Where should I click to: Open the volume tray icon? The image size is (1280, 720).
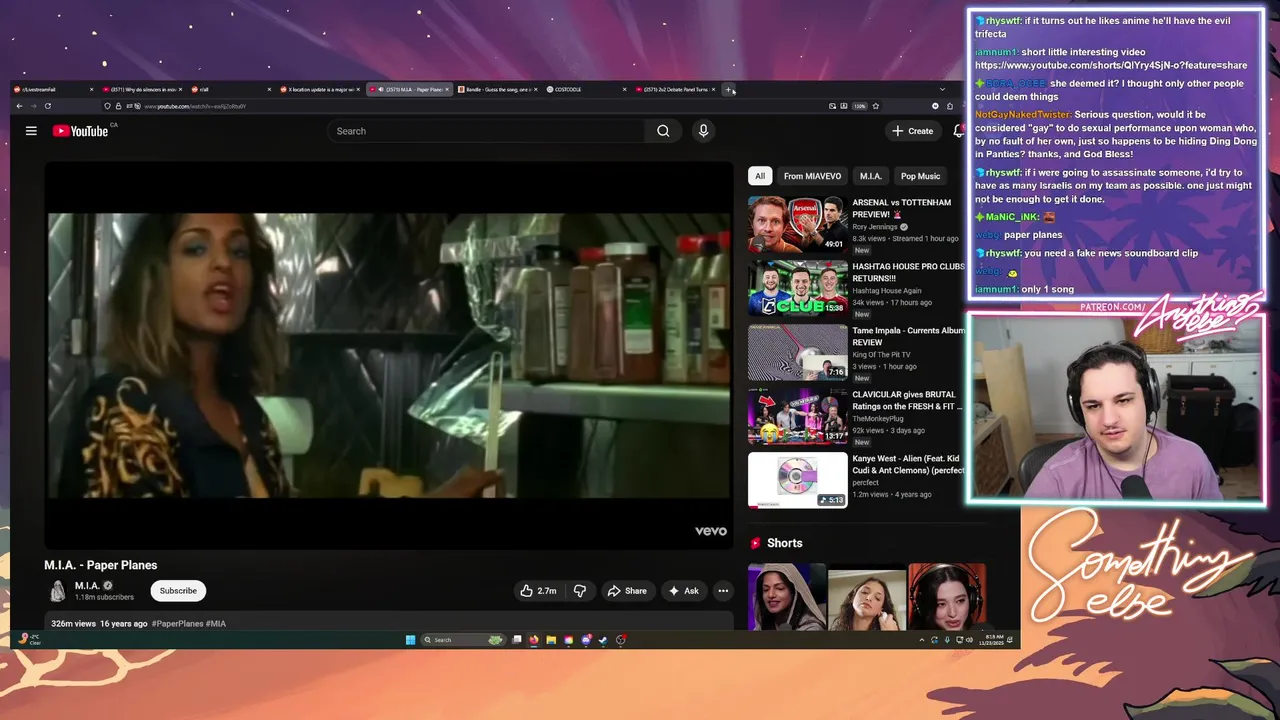pos(969,640)
